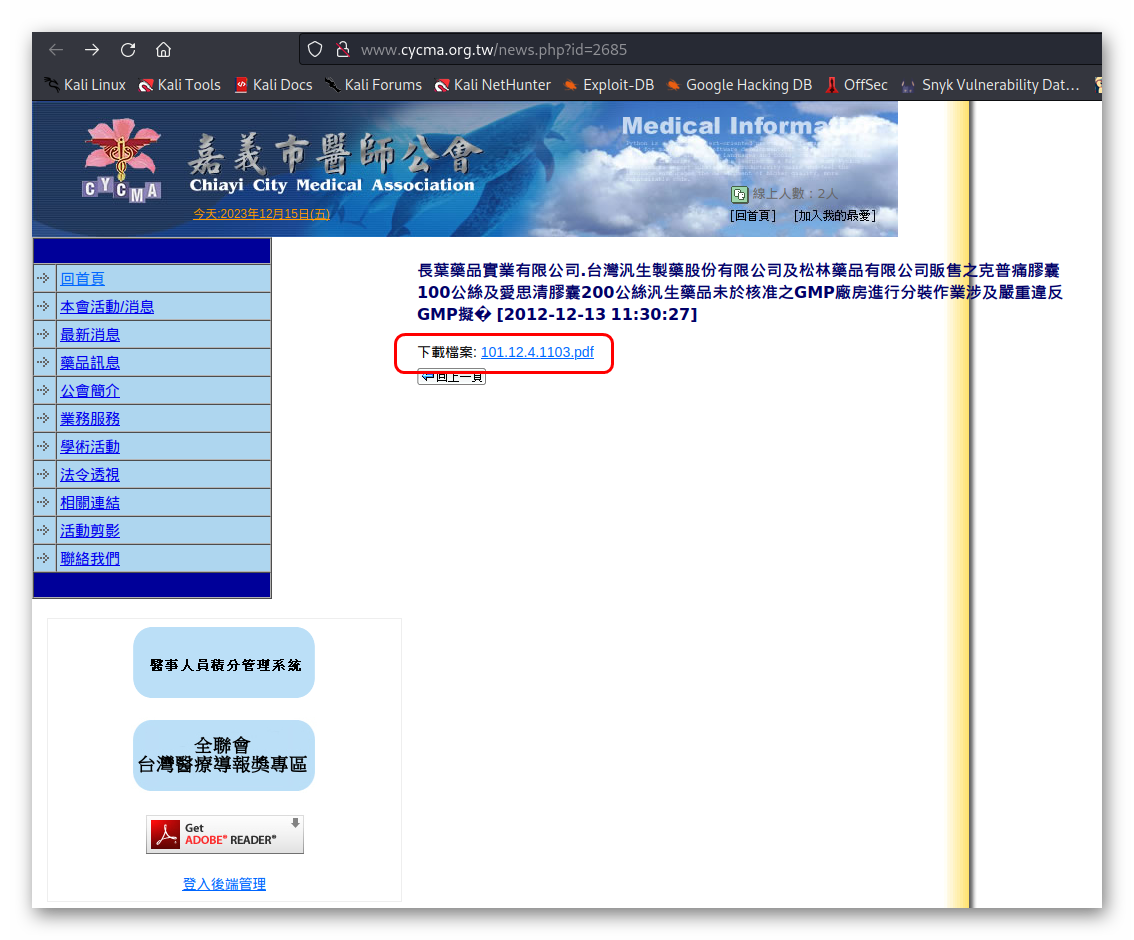Open the 全聯會台灣醫療導報獎專區 button

point(224,756)
